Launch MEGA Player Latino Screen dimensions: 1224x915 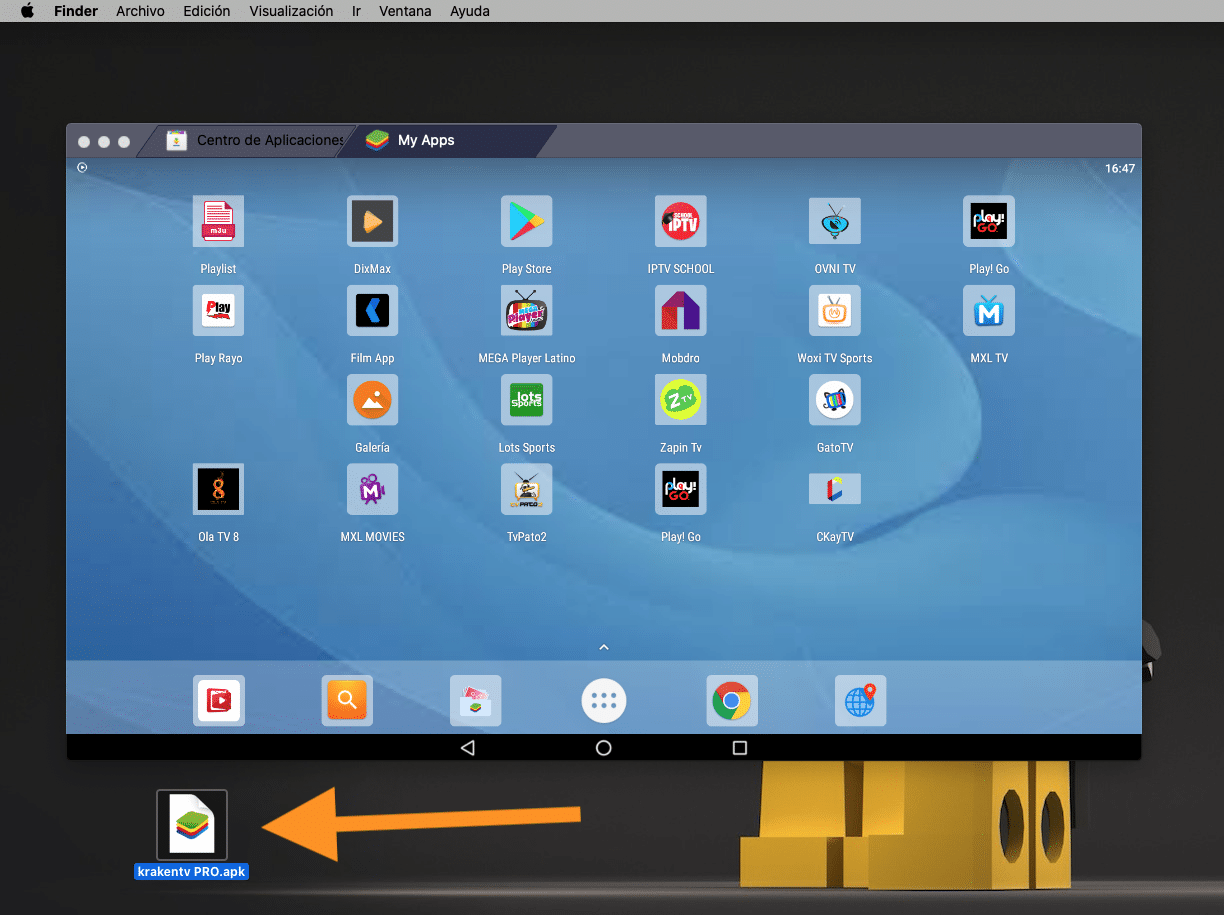(x=526, y=311)
